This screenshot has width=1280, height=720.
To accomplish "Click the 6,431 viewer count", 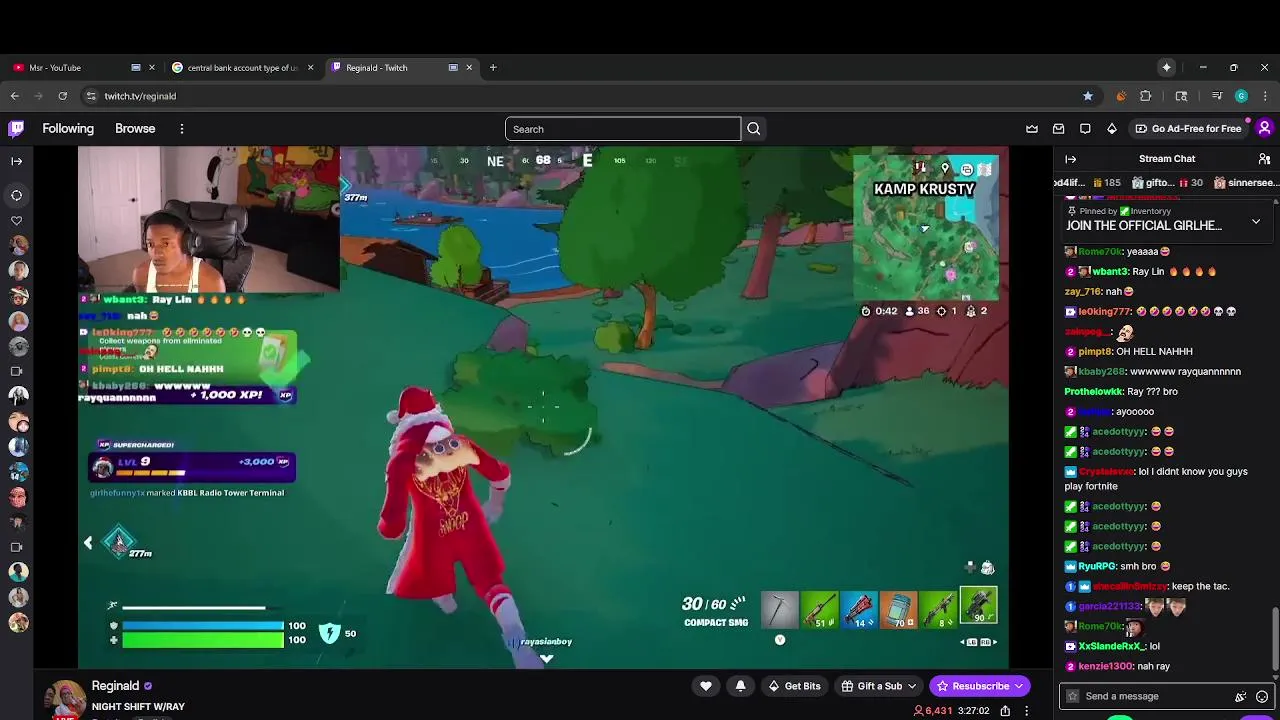I will [x=932, y=711].
